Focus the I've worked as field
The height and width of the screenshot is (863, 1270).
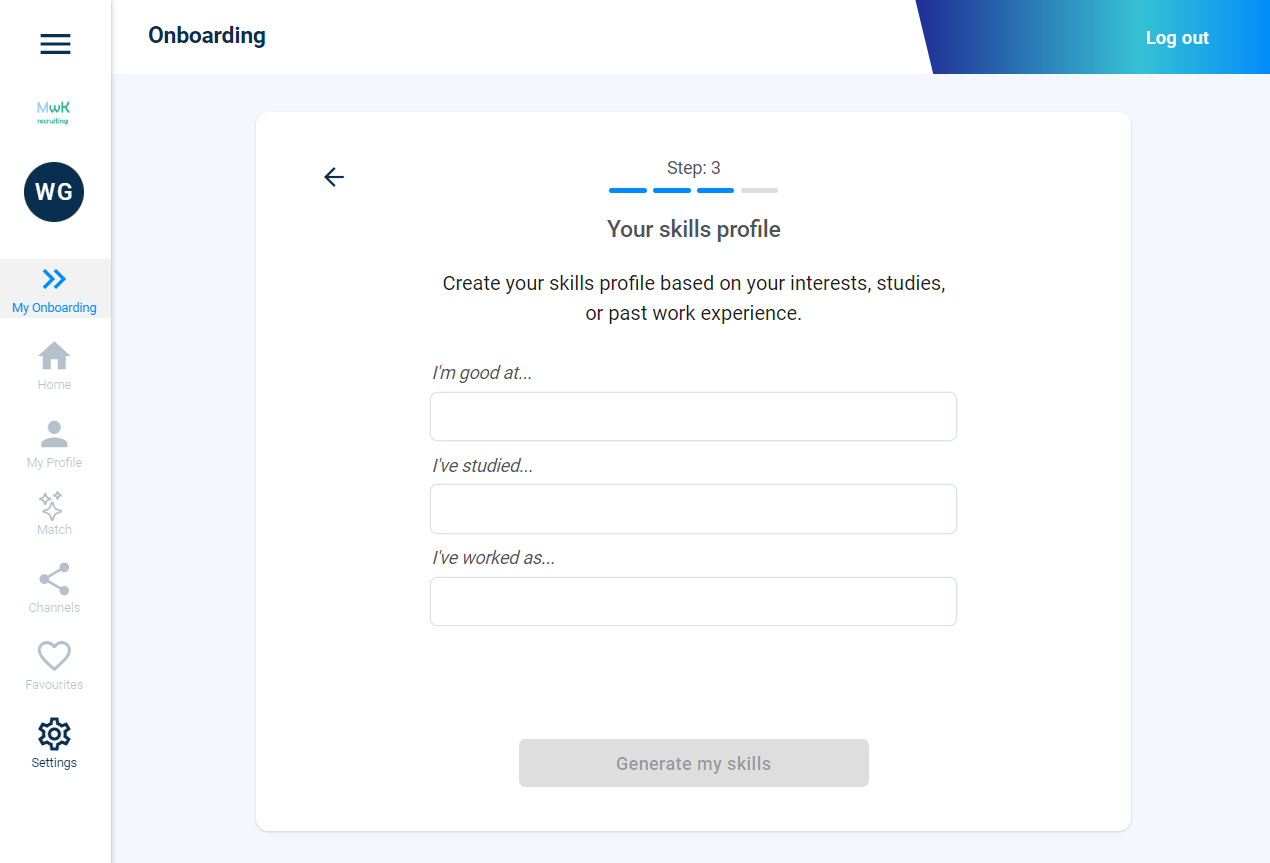coord(693,601)
